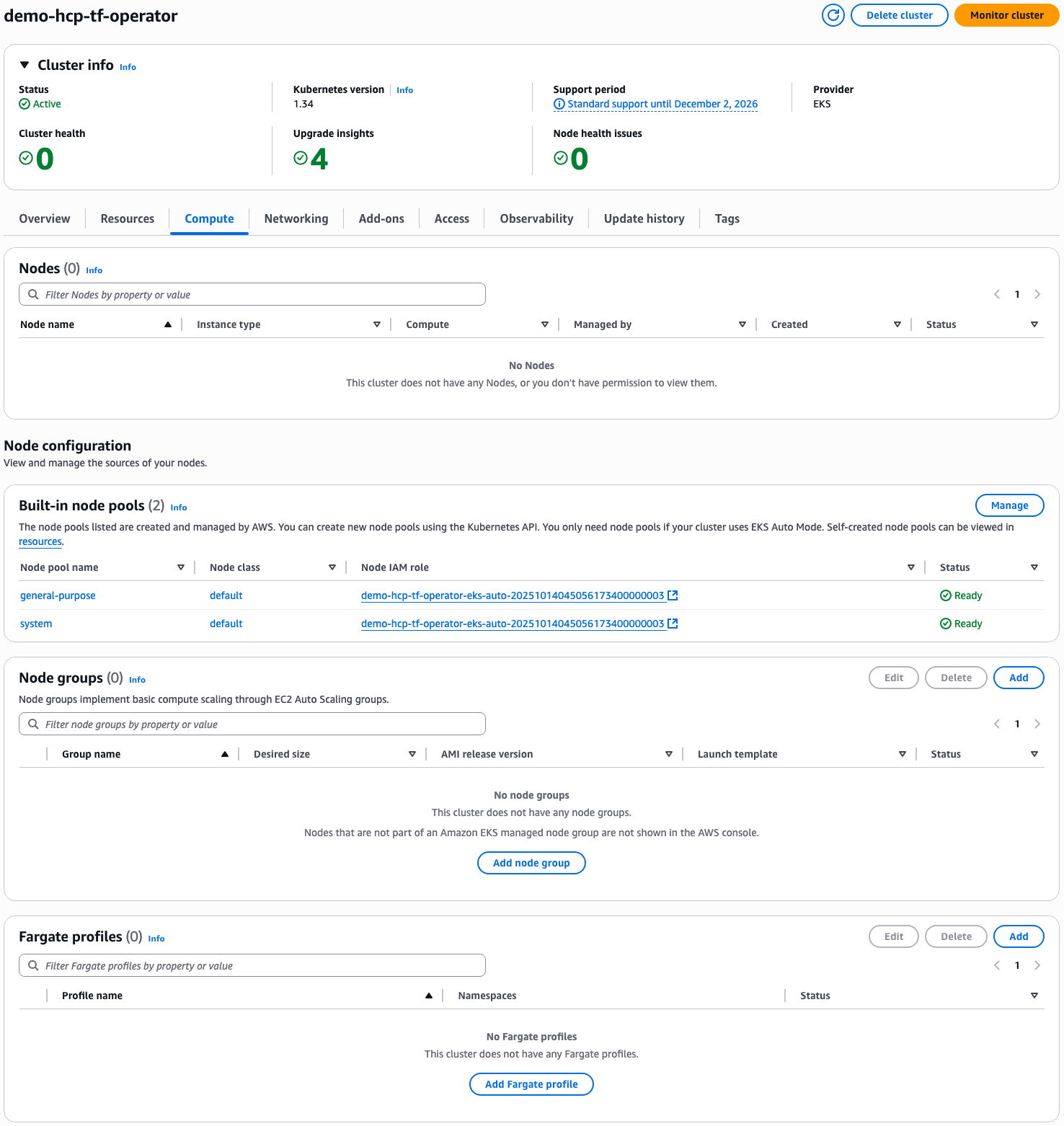
Task: Click the refresh icon beside Delete cluster
Action: tap(833, 15)
